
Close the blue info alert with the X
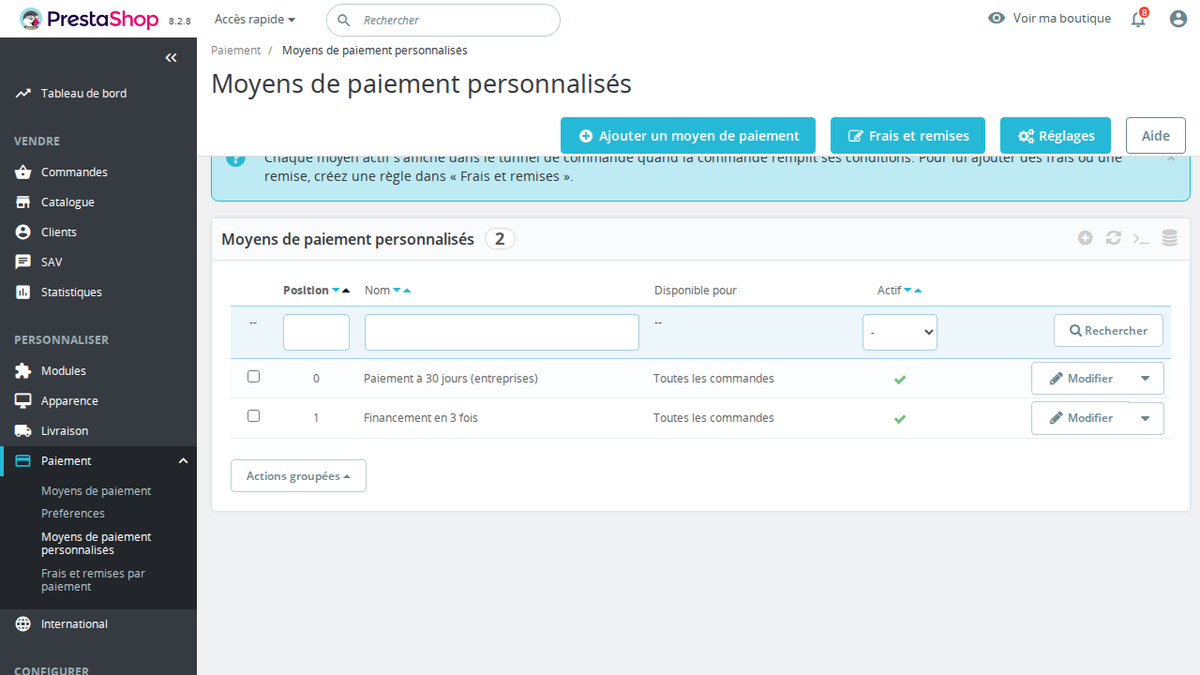pyautogui.click(x=1171, y=158)
